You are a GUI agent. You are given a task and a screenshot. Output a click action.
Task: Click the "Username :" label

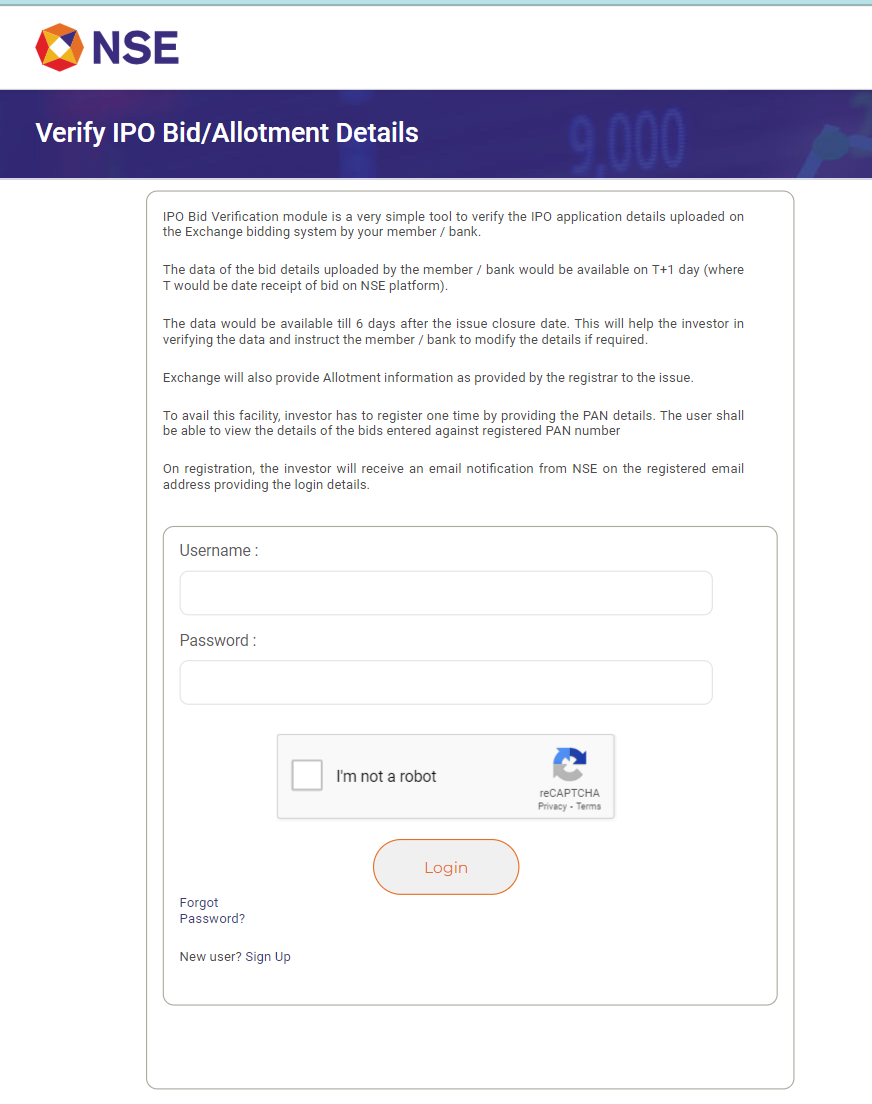click(x=219, y=551)
